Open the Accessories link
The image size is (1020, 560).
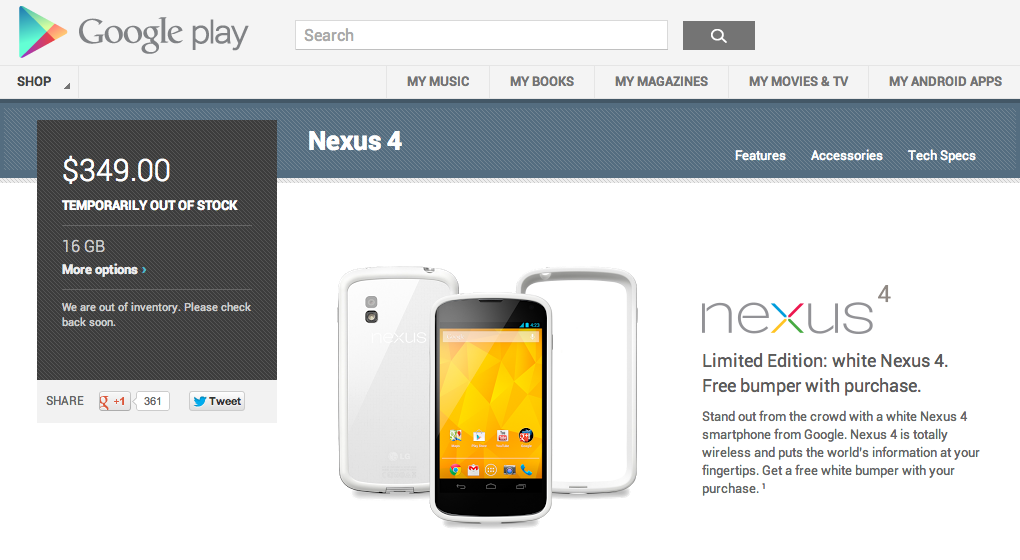pyautogui.click(x=847, y=155)
